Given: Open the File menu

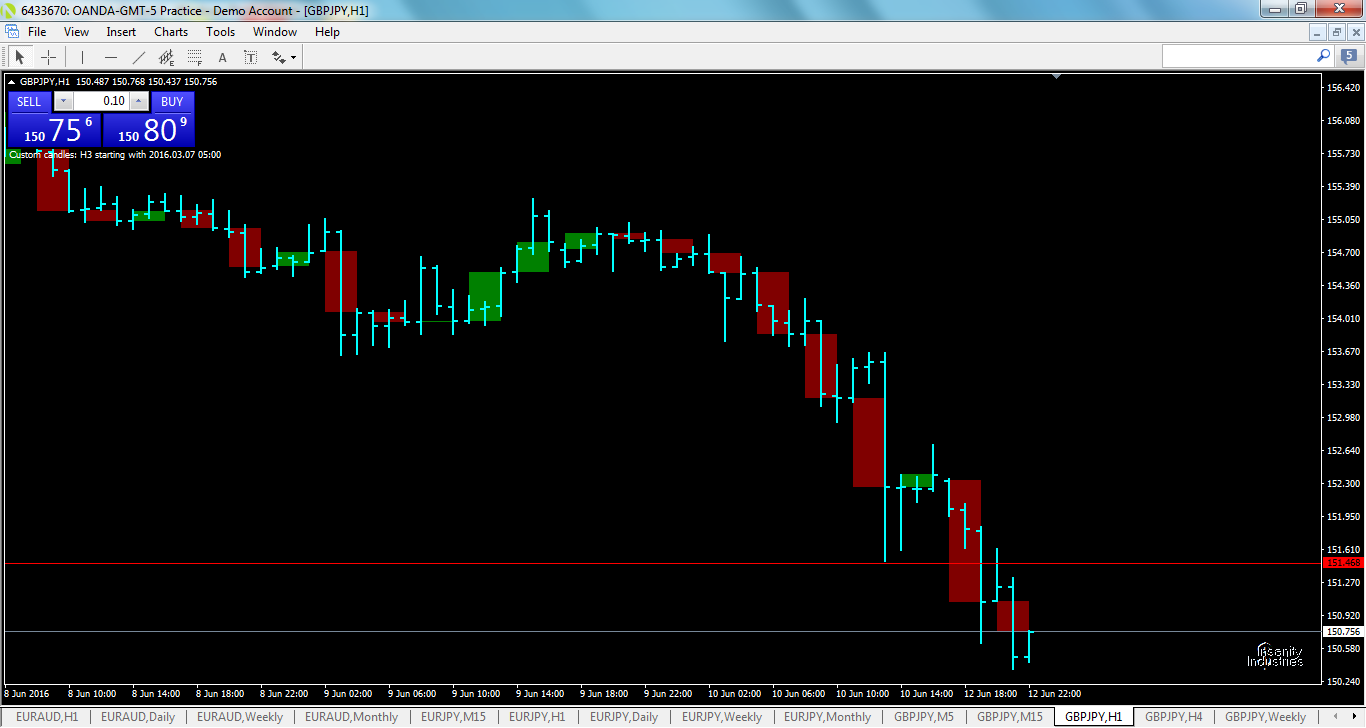Looking at the screenshot, I should coord(37,32).
